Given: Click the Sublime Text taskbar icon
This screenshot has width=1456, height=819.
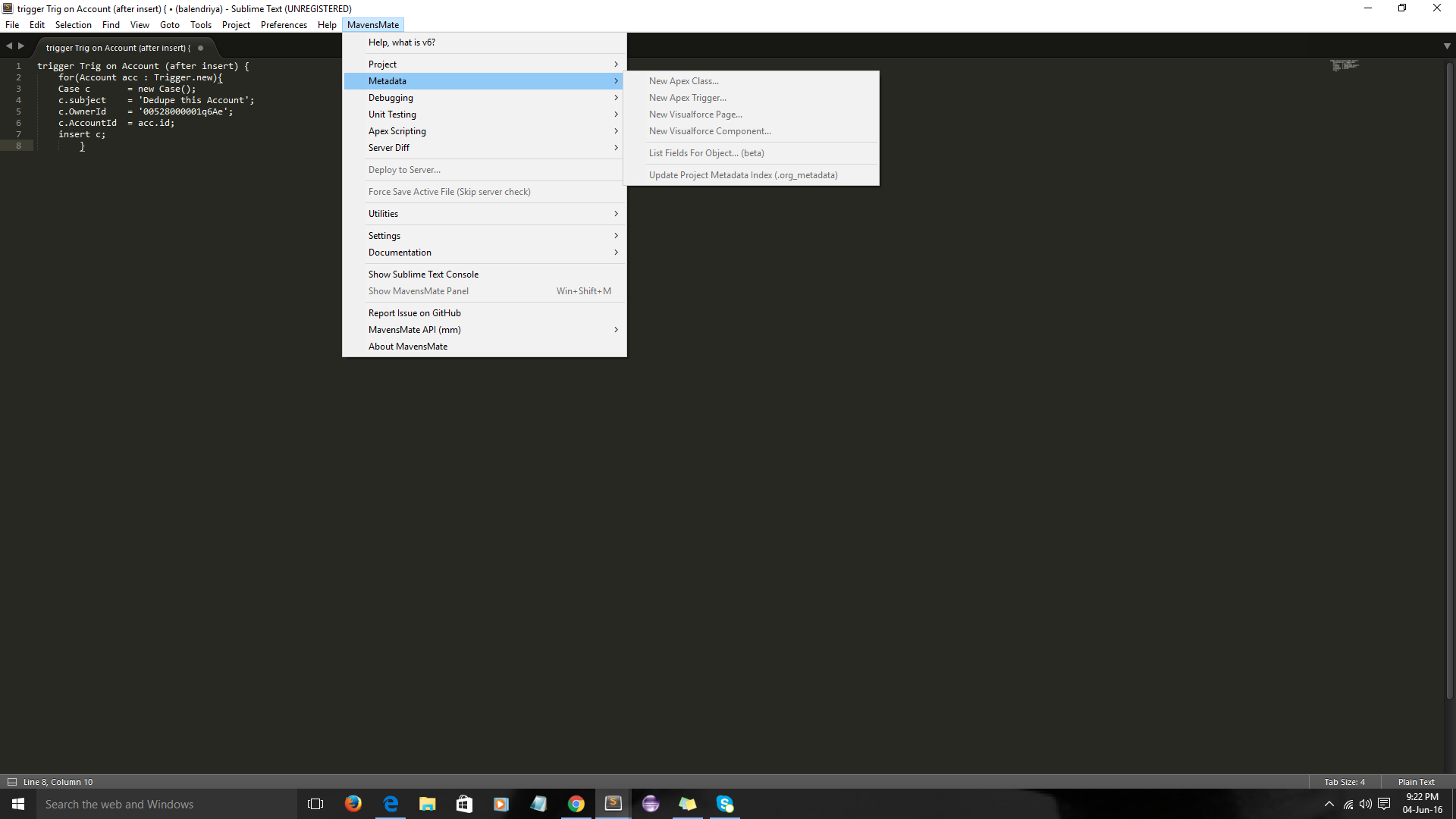Looking at the screenshot, I should click(613, 804).
